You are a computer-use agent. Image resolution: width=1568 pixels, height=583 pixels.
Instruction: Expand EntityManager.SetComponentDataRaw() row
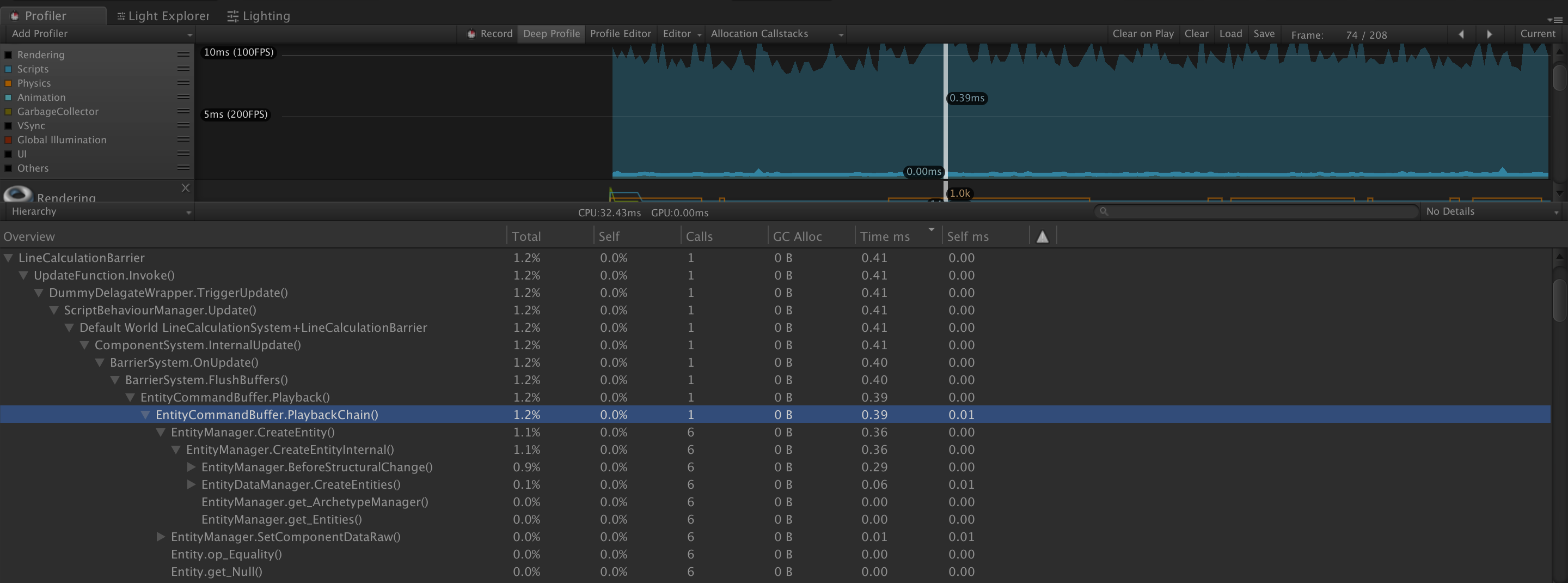click(161, 537)
